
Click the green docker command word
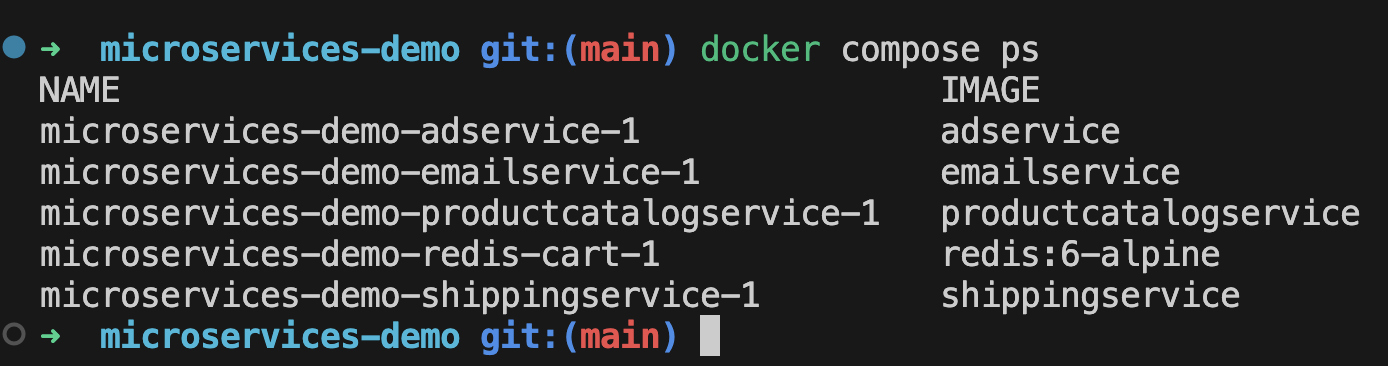(x=760, y=49)
